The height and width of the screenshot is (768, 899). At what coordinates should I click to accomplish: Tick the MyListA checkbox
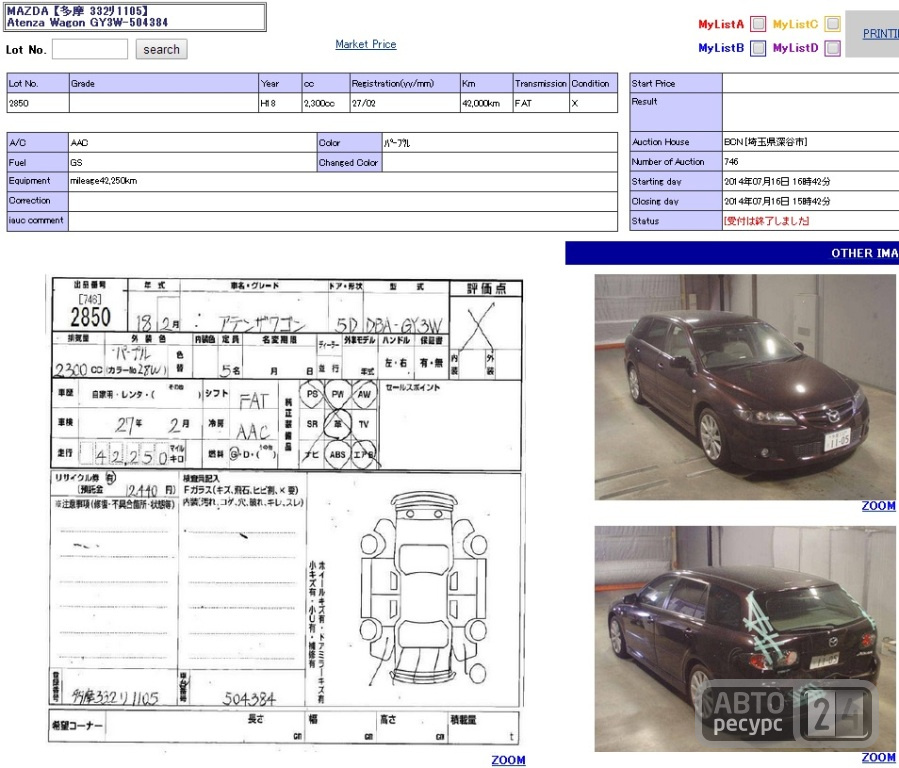(x=758, y=24)
